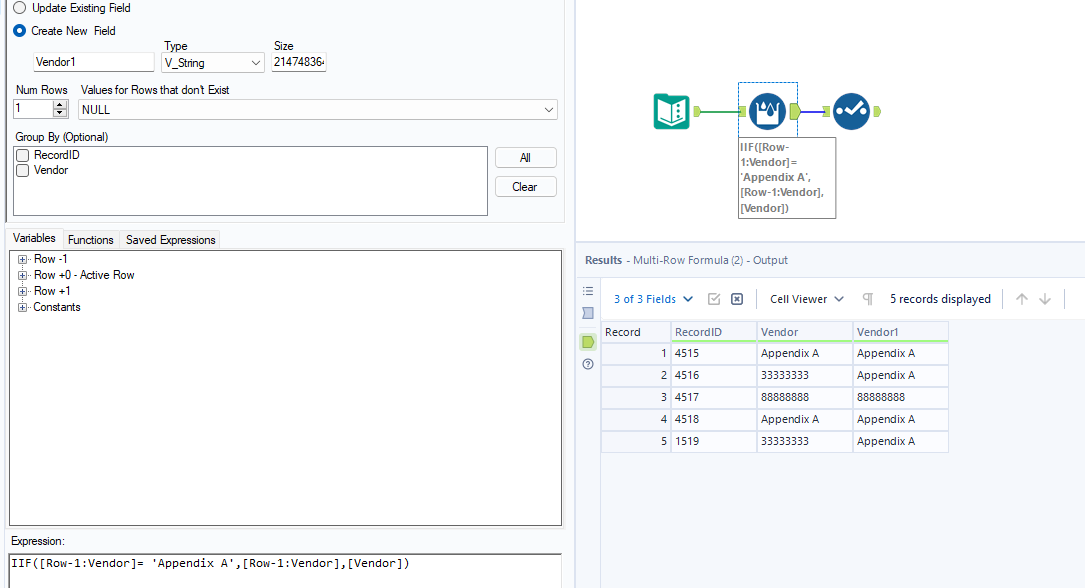1085x588 pixels.
Task: Switch to the Saved Expressions tab
Action: pos(170,239)
